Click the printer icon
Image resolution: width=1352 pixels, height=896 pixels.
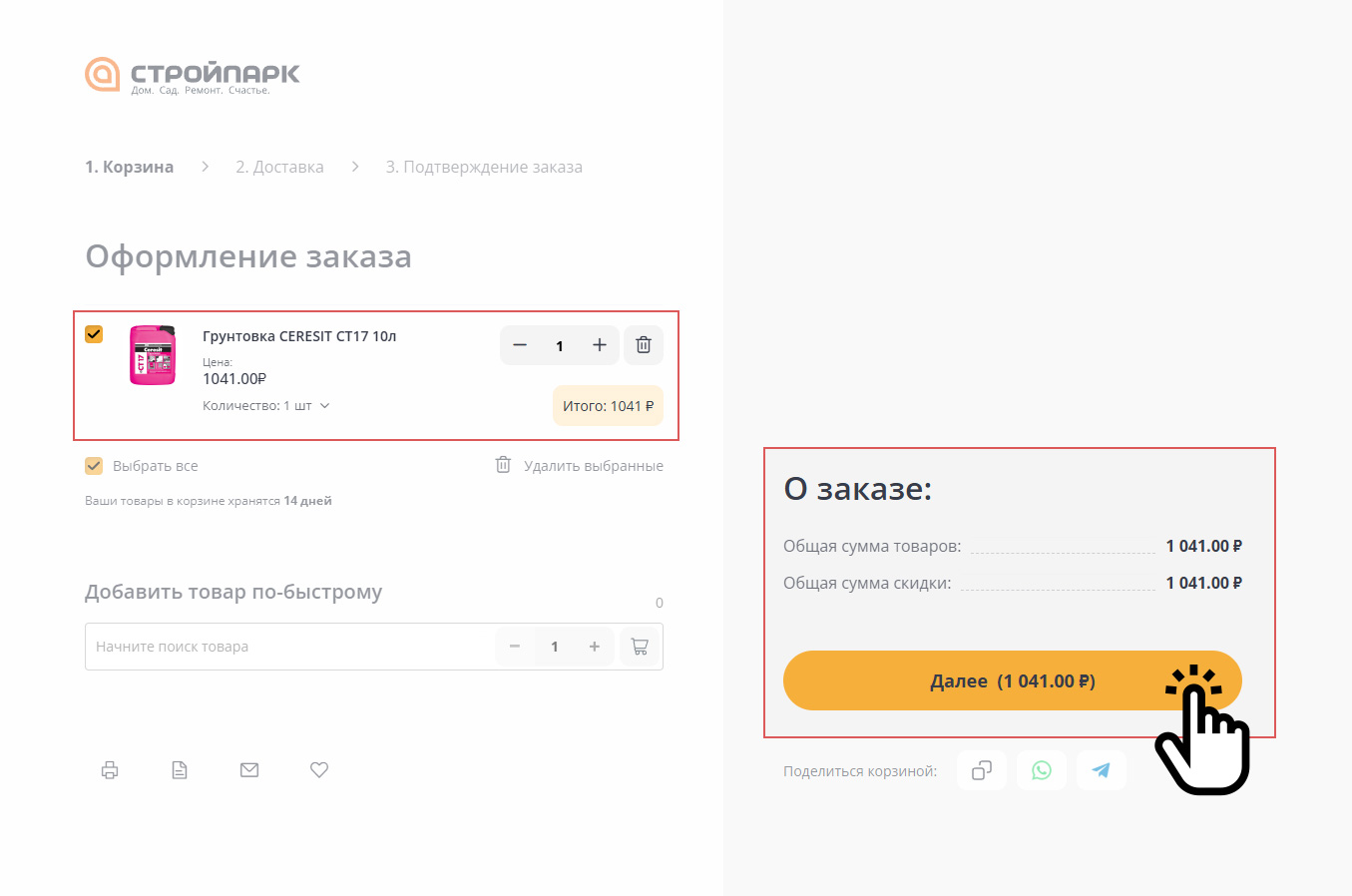click(110, 769)
